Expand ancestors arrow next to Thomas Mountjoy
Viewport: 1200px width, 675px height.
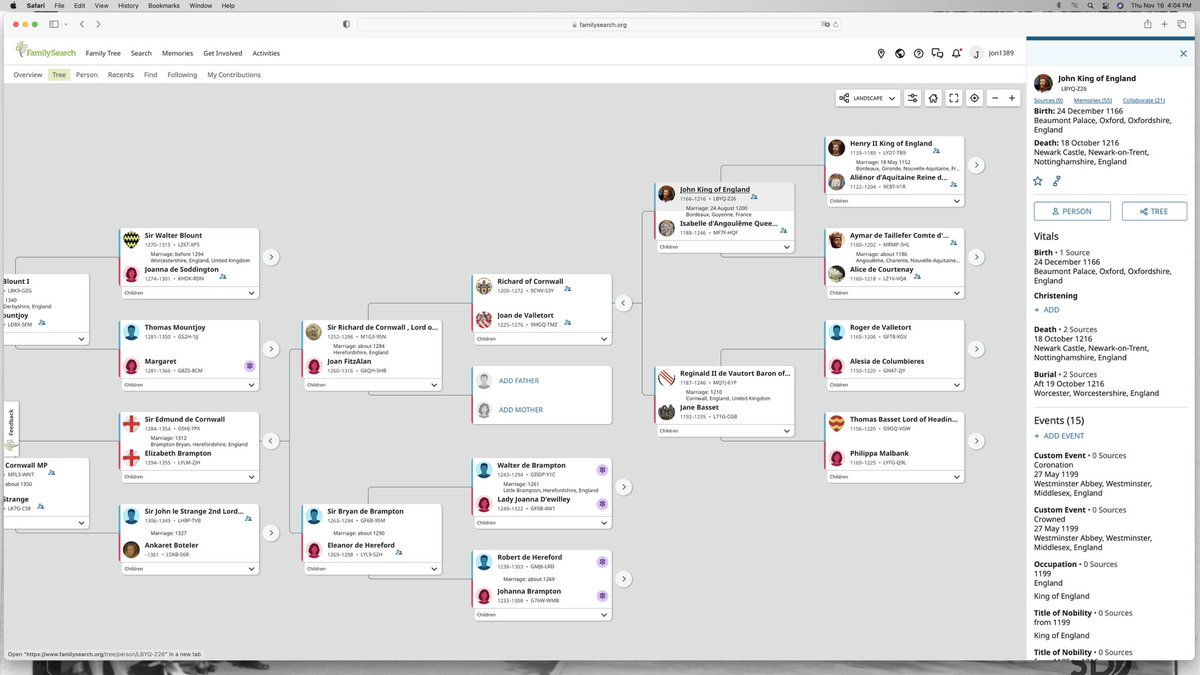pos(270,349)
